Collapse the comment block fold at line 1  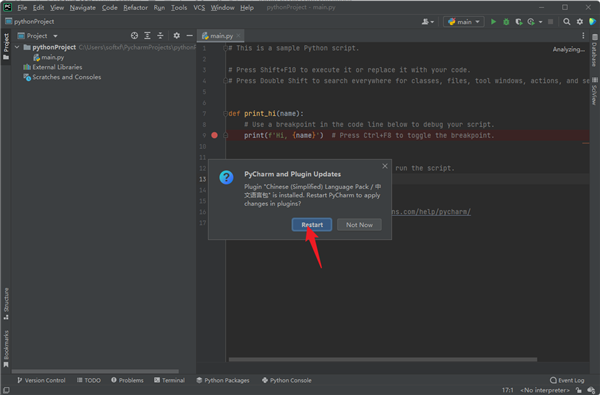click(x=225, y=48)
